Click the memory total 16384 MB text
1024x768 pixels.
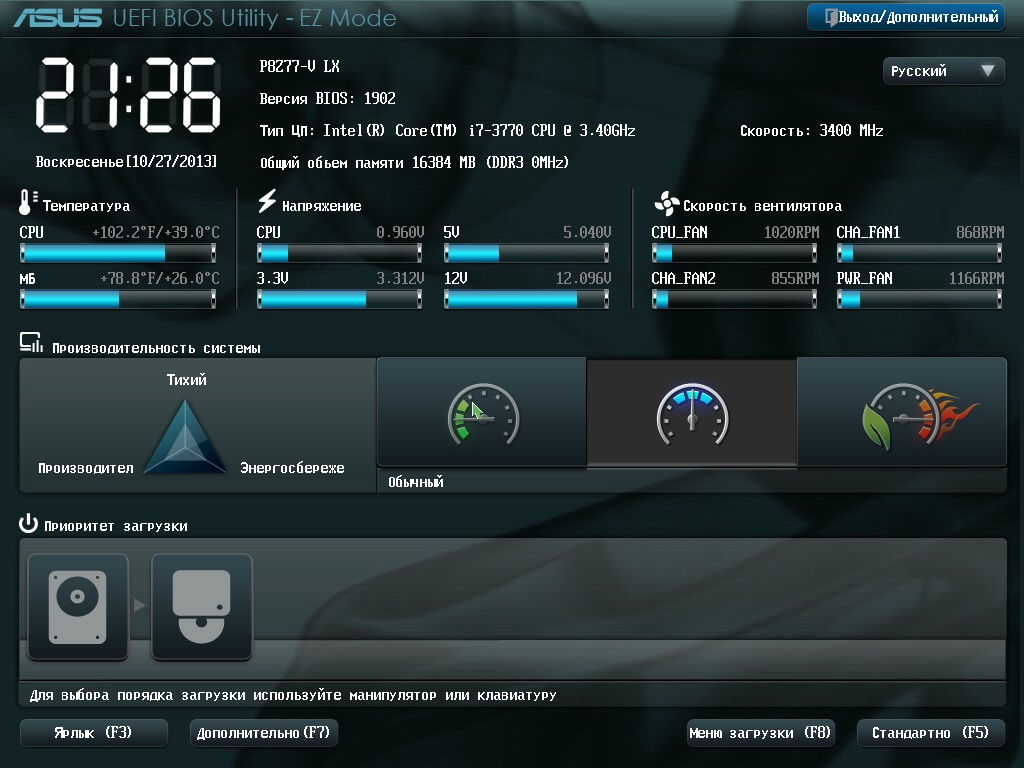point(414,163)
